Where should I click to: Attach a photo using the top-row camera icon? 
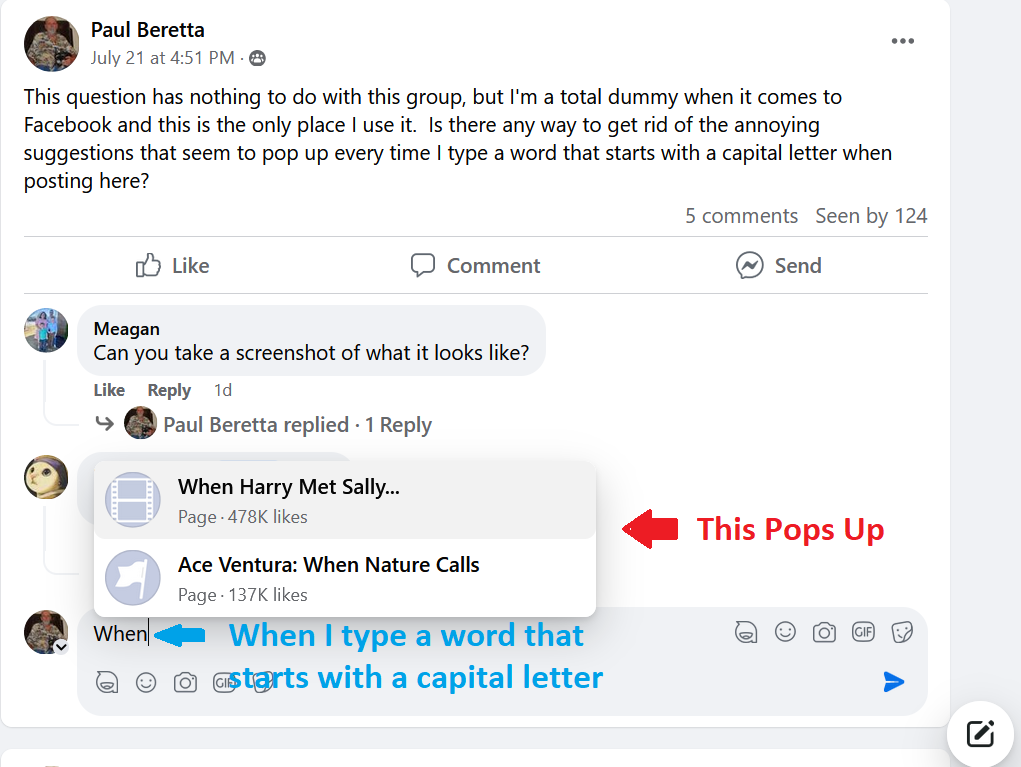[824, 632]
